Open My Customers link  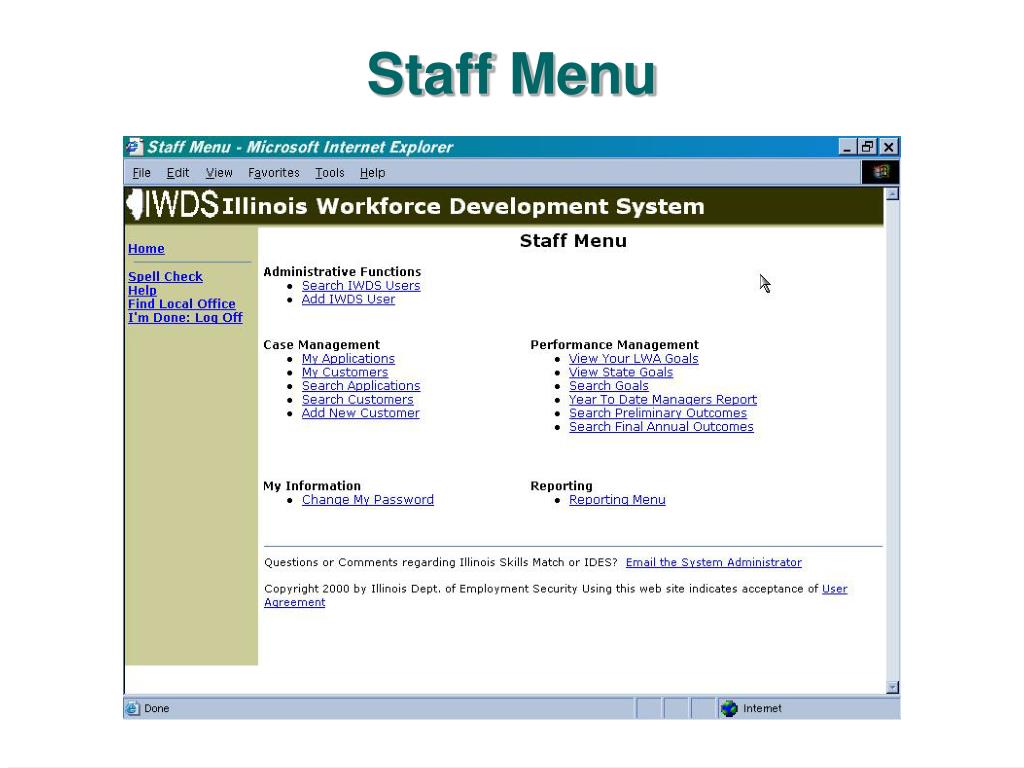pyautogui.click(x=345, y=372)
